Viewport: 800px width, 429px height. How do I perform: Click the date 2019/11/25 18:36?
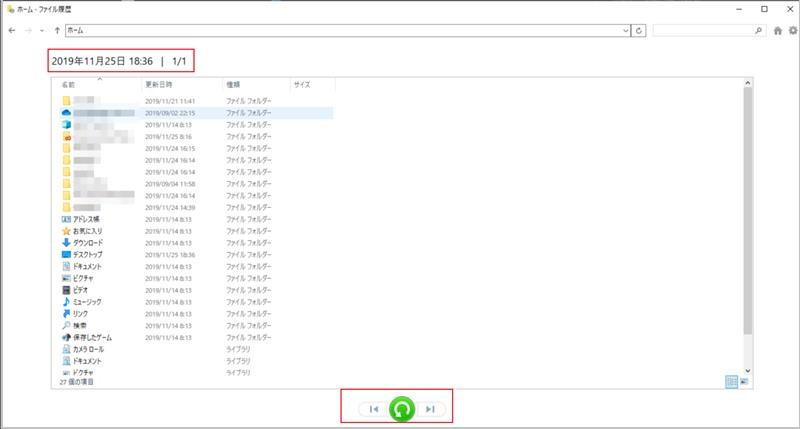point(170,255)
